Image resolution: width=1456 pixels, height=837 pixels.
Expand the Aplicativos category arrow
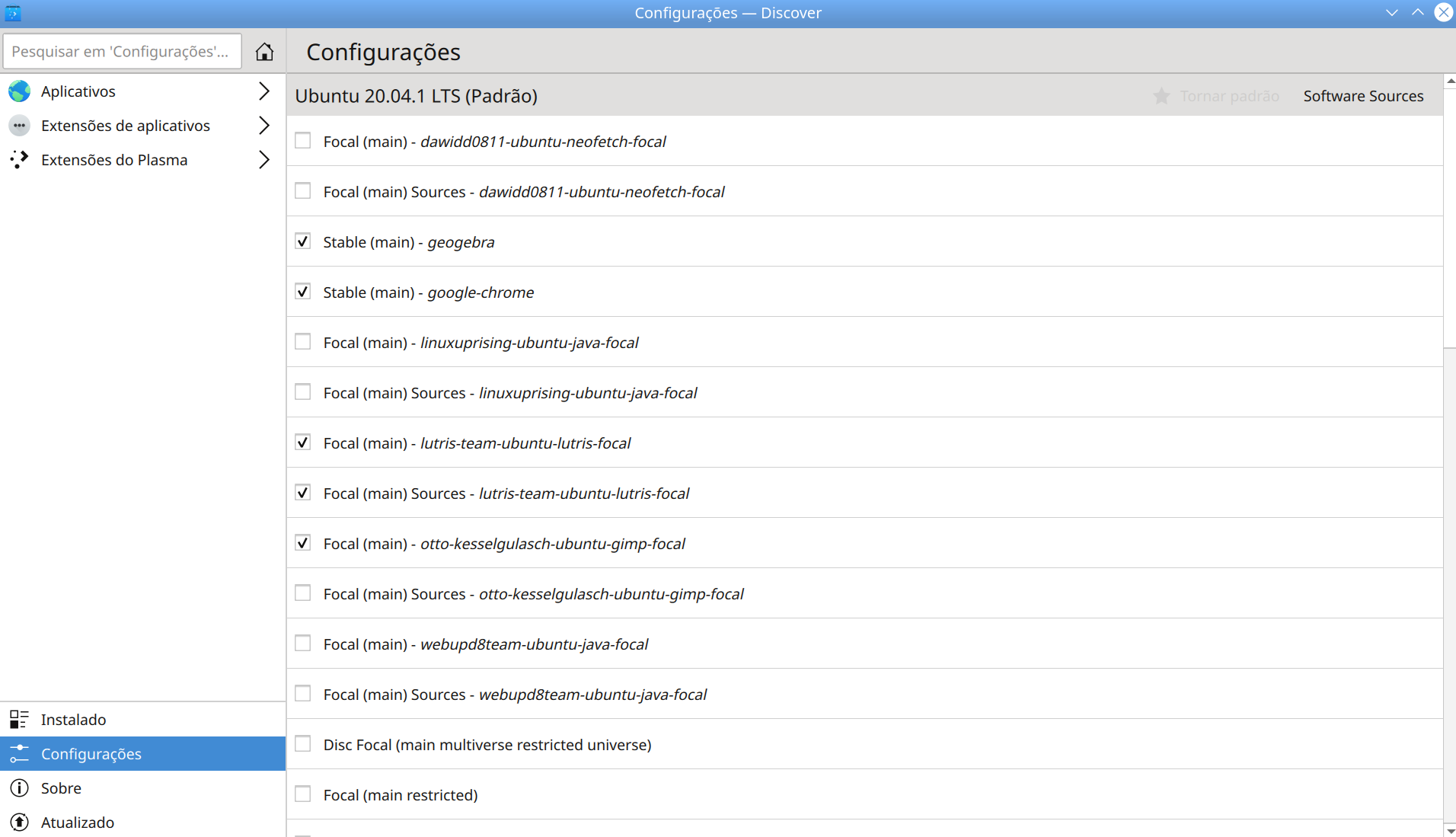point(263,91)
